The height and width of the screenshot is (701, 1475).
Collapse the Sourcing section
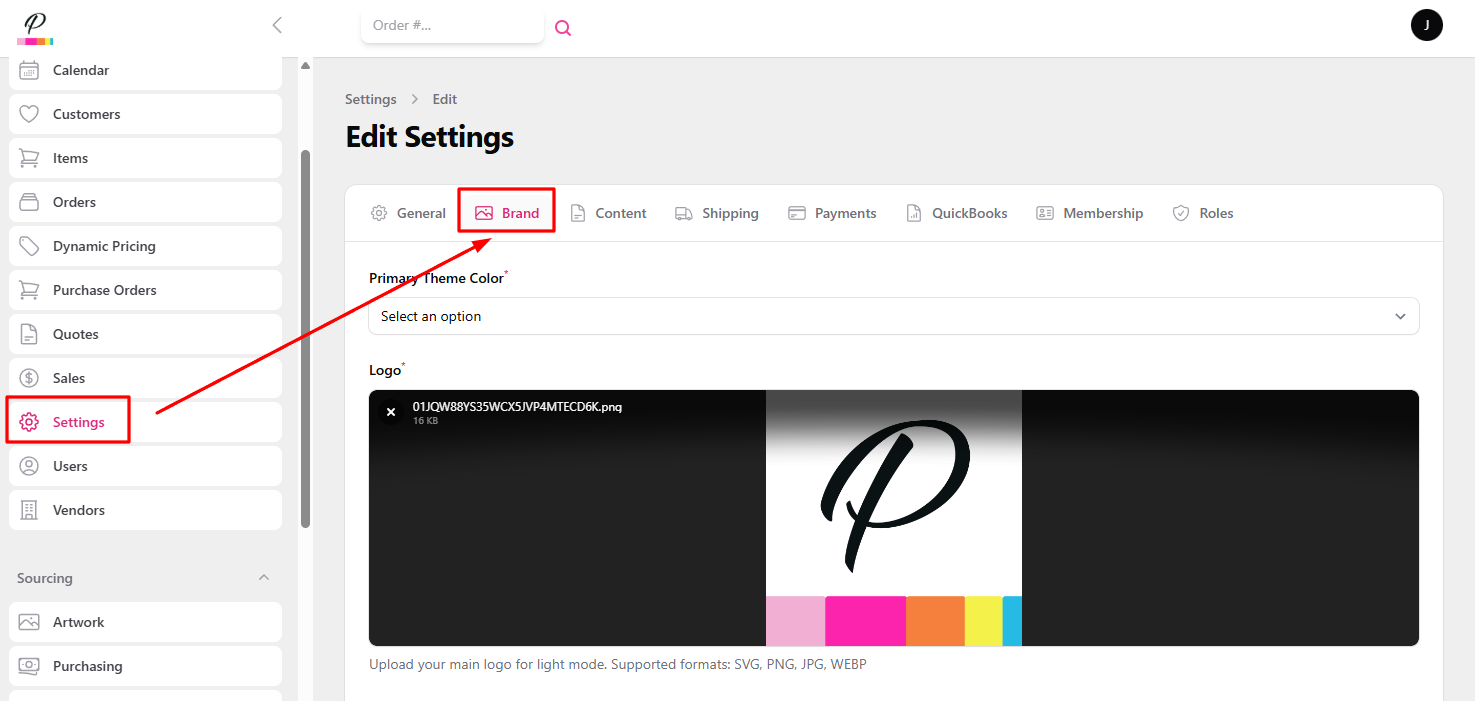[263, 577]
